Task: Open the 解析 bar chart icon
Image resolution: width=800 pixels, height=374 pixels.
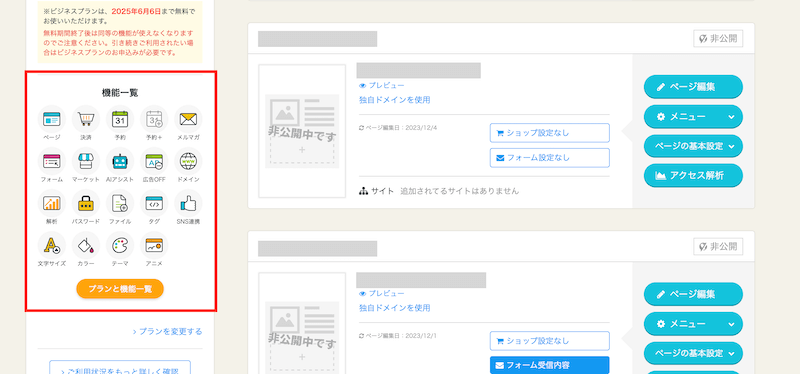Action: 52,203
